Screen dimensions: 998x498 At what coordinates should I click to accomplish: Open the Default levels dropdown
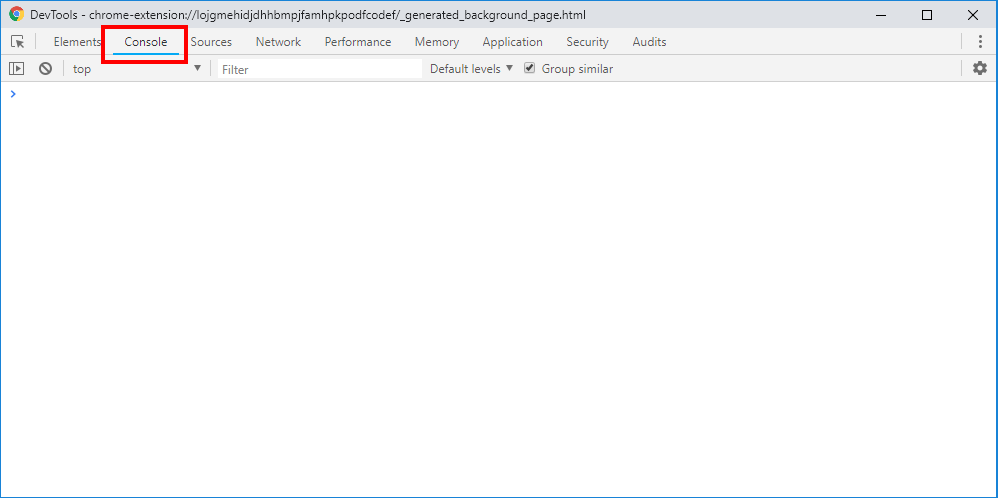click(472, 69)
